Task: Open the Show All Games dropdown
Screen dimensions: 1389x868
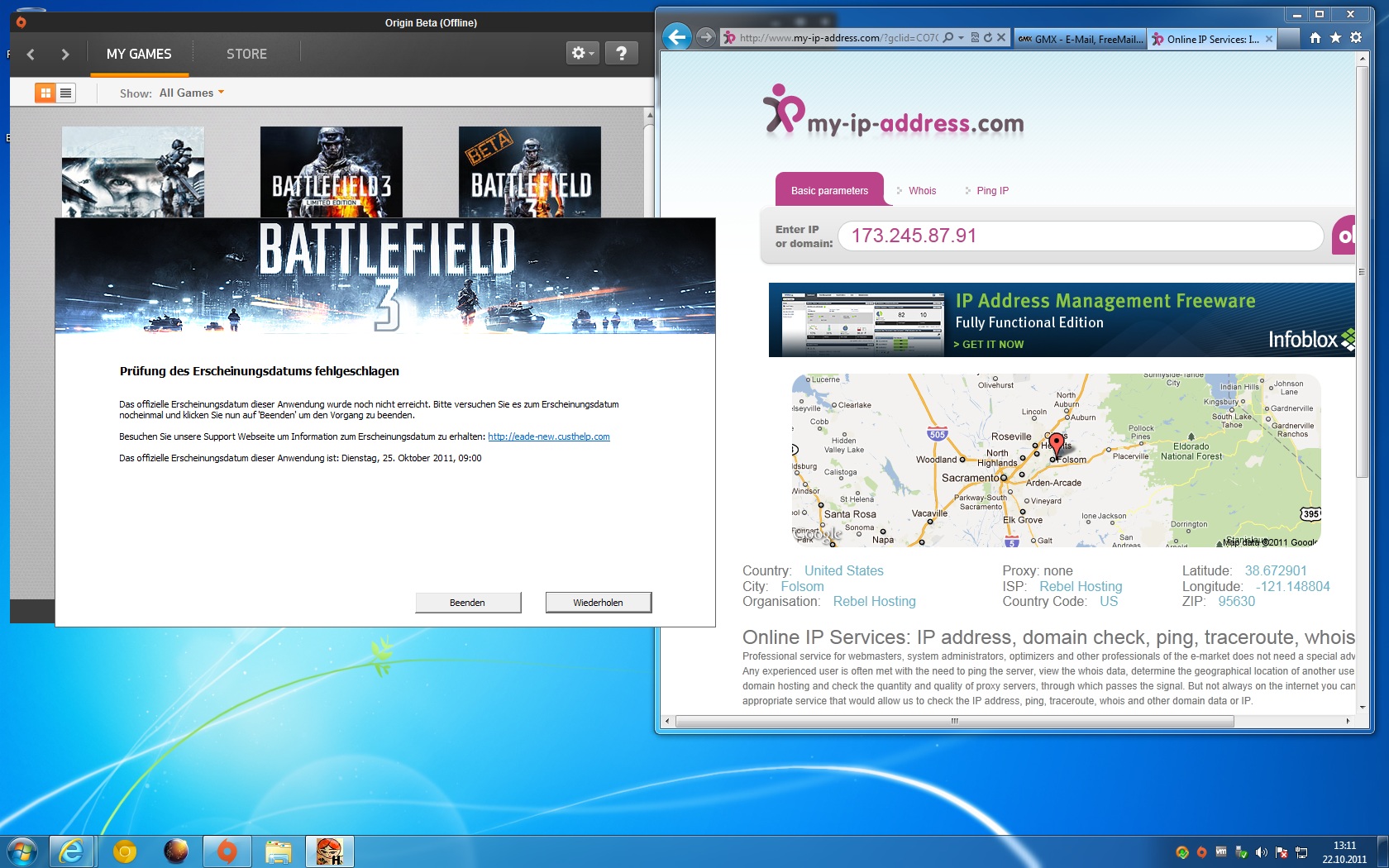Action: 192,93
